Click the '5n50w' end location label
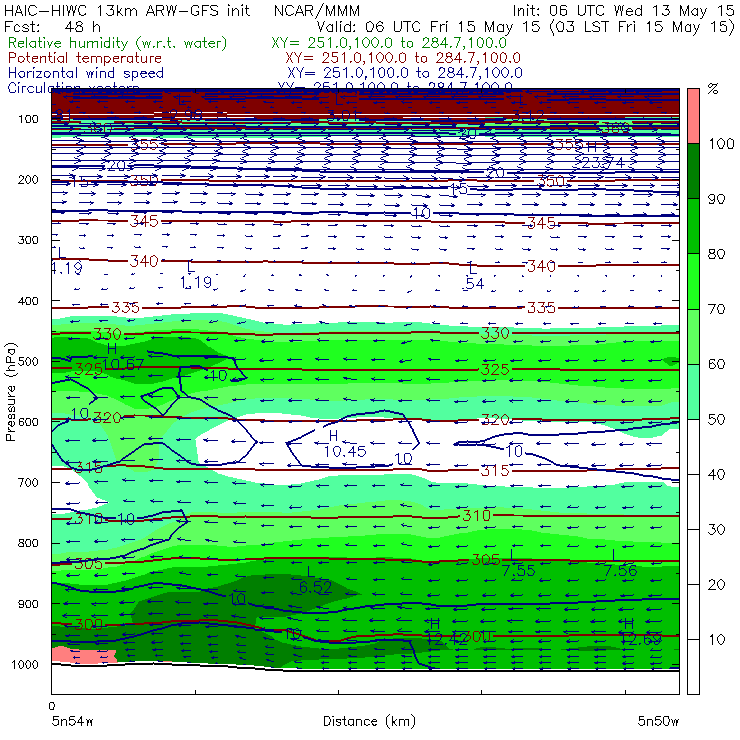 (x=658, y=722)
